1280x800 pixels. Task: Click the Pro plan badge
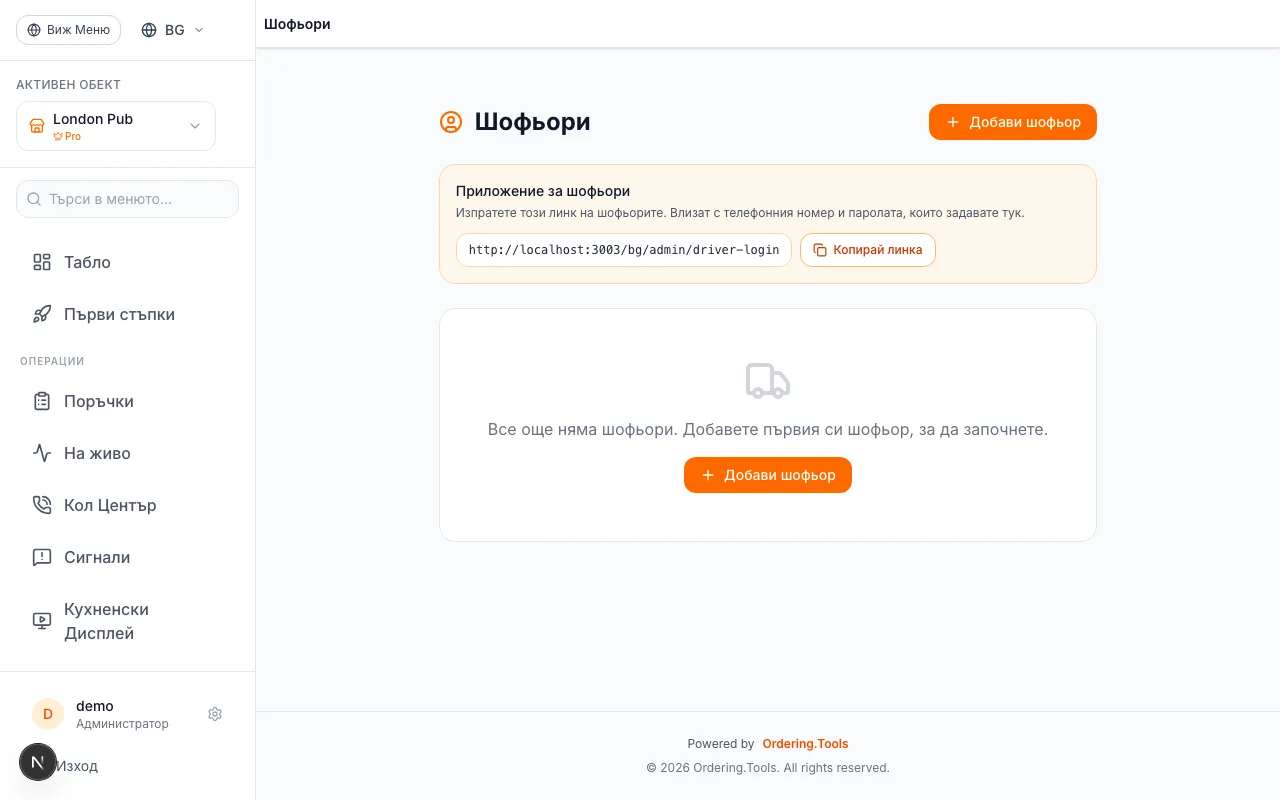(67, 136)
